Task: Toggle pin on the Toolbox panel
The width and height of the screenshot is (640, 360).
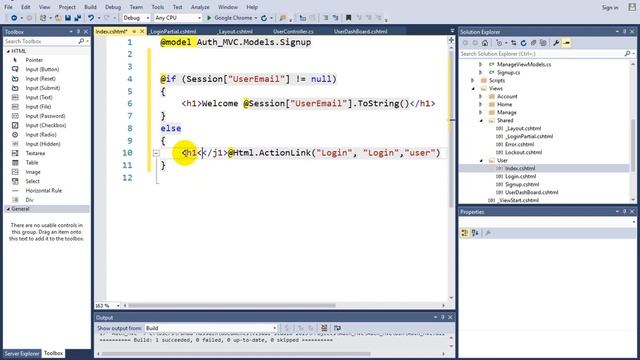Action: coord(78,32)
